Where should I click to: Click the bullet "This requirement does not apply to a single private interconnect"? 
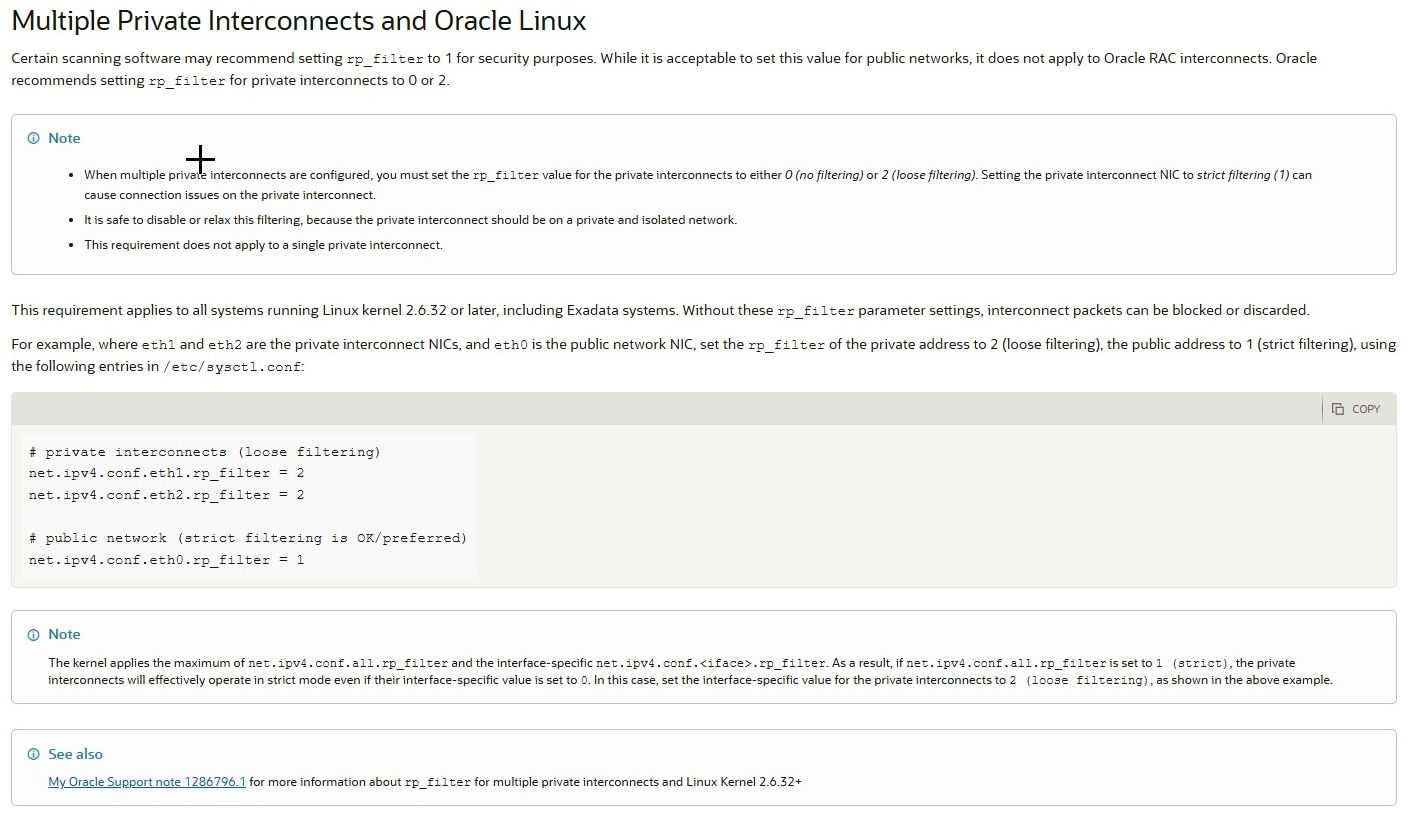[x=263, y=245]
